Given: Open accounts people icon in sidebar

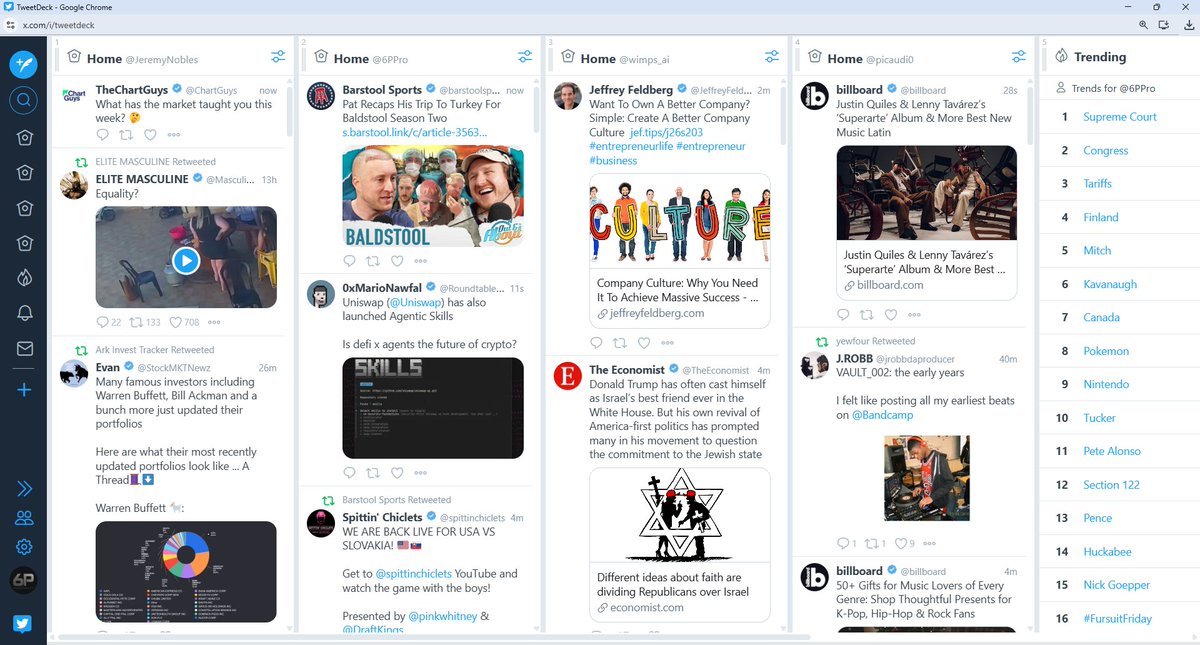Looking at the screenshot, I should [24, 518].
